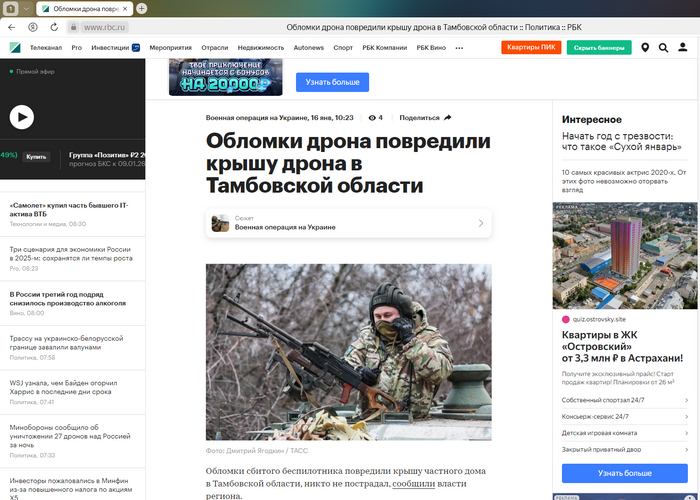Expand the Военная операция на Украине story chevron
The height and width of the screenshot is (500, 700).
[481, 223]
